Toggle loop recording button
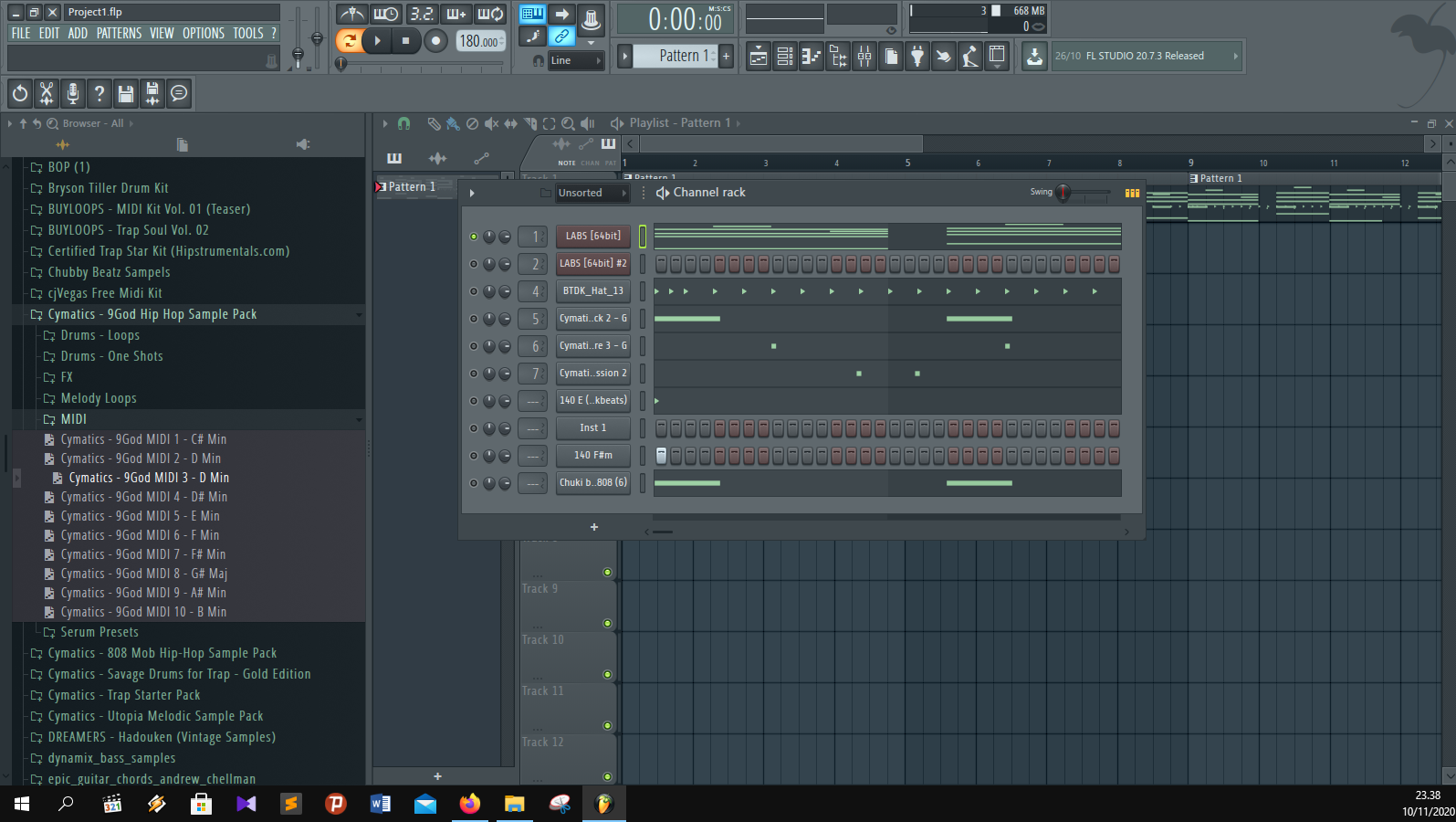The image size is (1456, 822). pos(491,14)
